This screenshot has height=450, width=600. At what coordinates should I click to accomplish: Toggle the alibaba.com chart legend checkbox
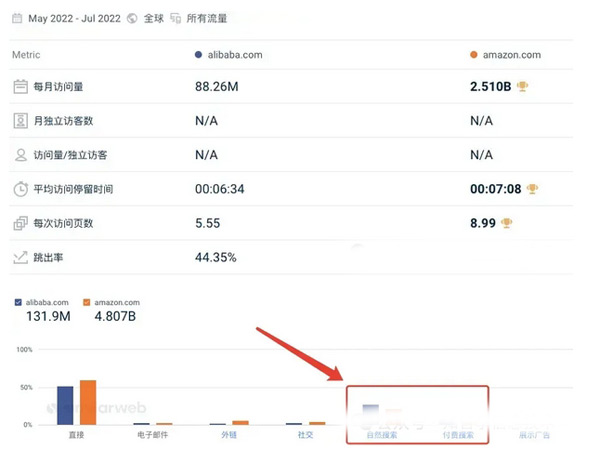point(19,302)
